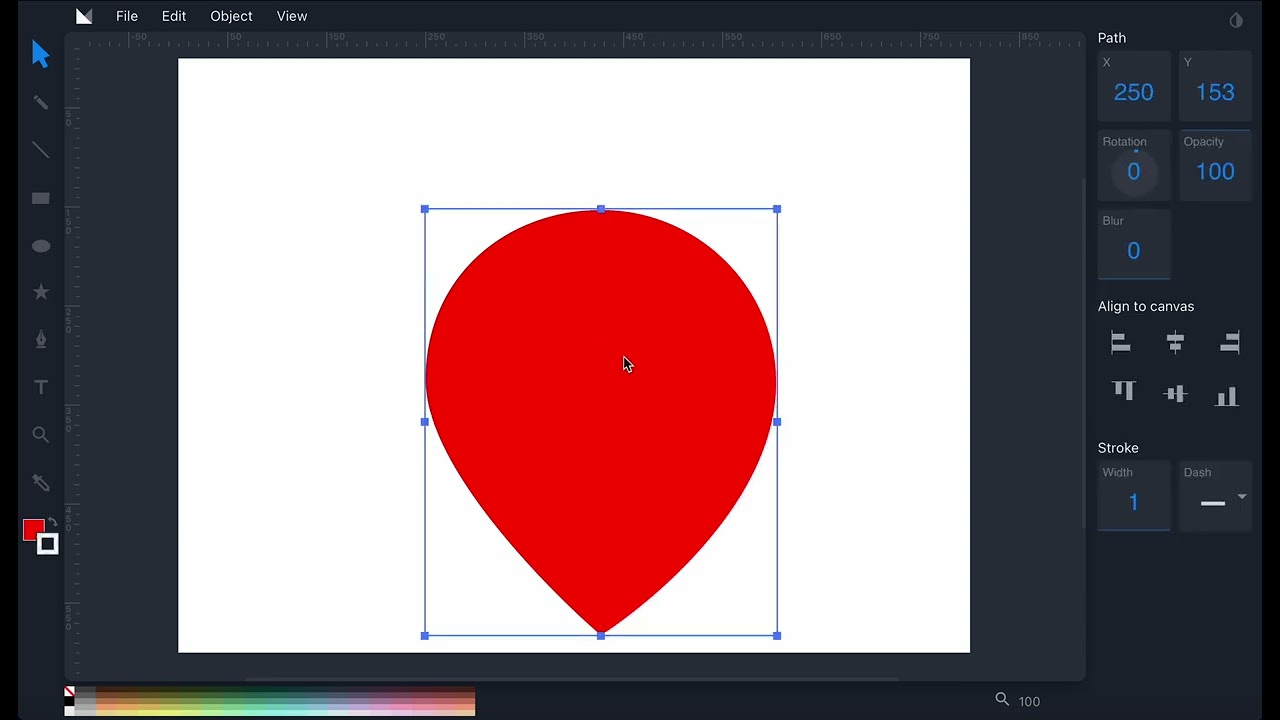
Task: Click the top-right selection handle
Action: pyautogui.click(x=777, y=209)
